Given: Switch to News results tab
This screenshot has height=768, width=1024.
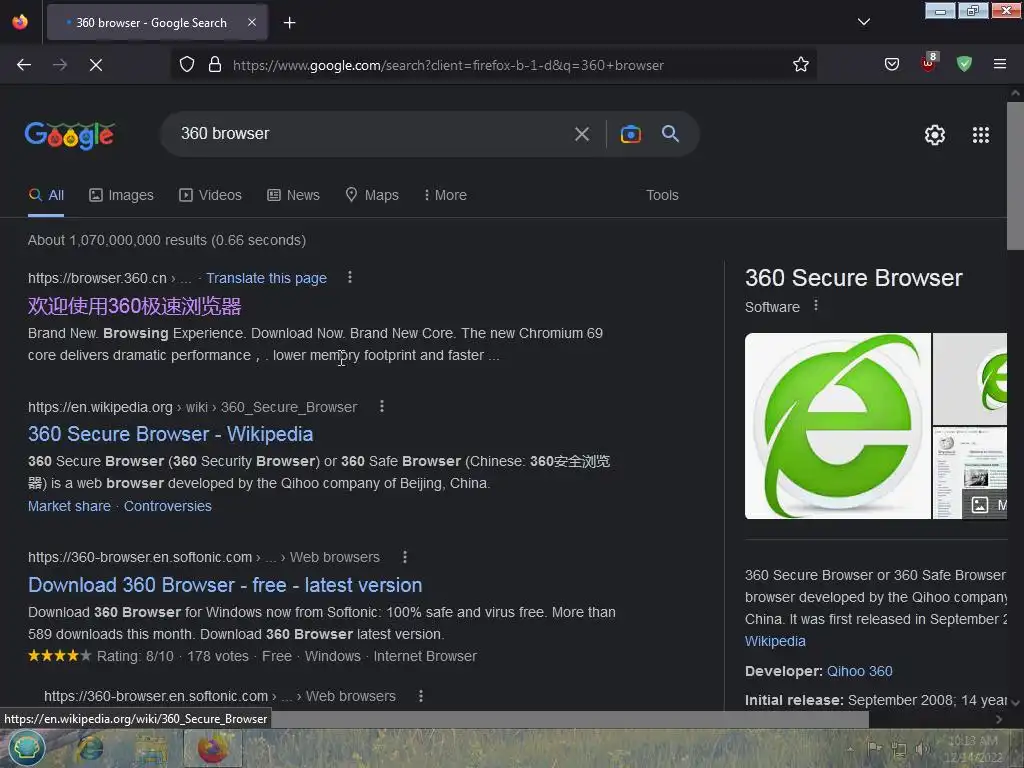Looking at the screenshot, I should 294,195.
